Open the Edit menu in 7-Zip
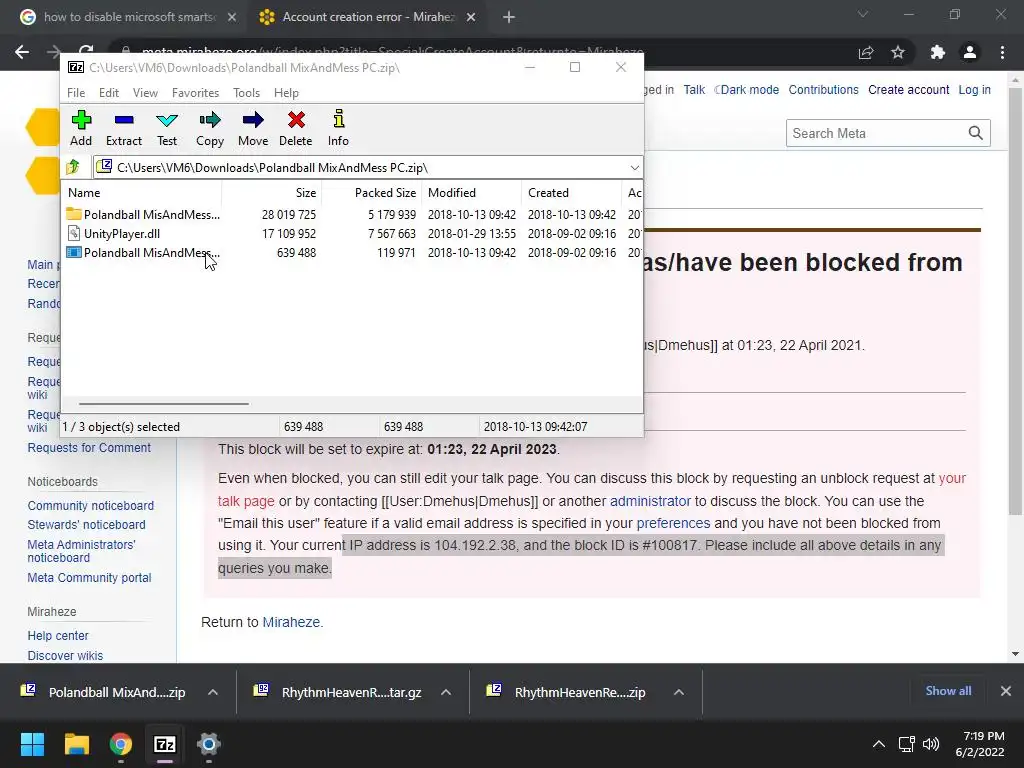Screen dimensions: 1024x768 tap(108, 93)
